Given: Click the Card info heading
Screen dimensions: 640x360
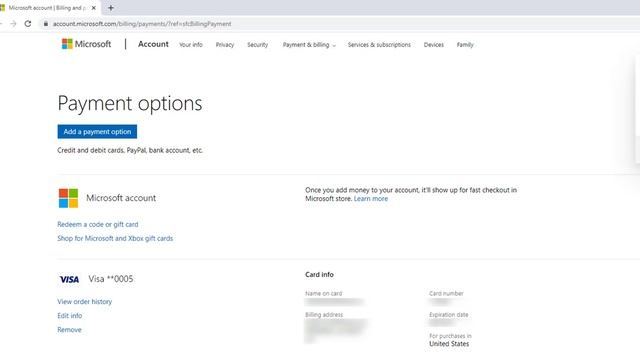Looking at the screenshot, I should 319,275.
